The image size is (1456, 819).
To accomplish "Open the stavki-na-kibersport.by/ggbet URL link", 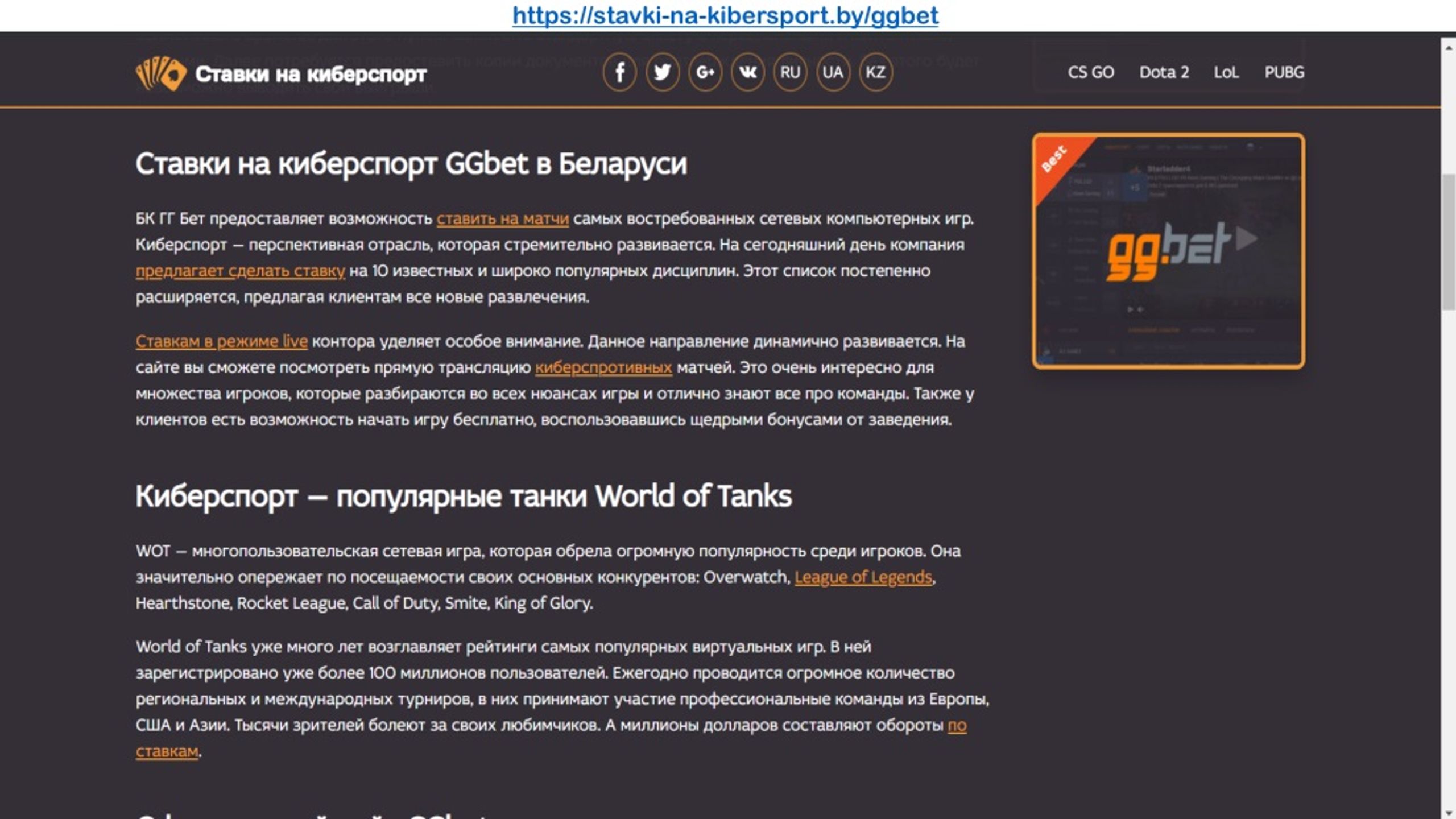I will [x=725, y=15].
